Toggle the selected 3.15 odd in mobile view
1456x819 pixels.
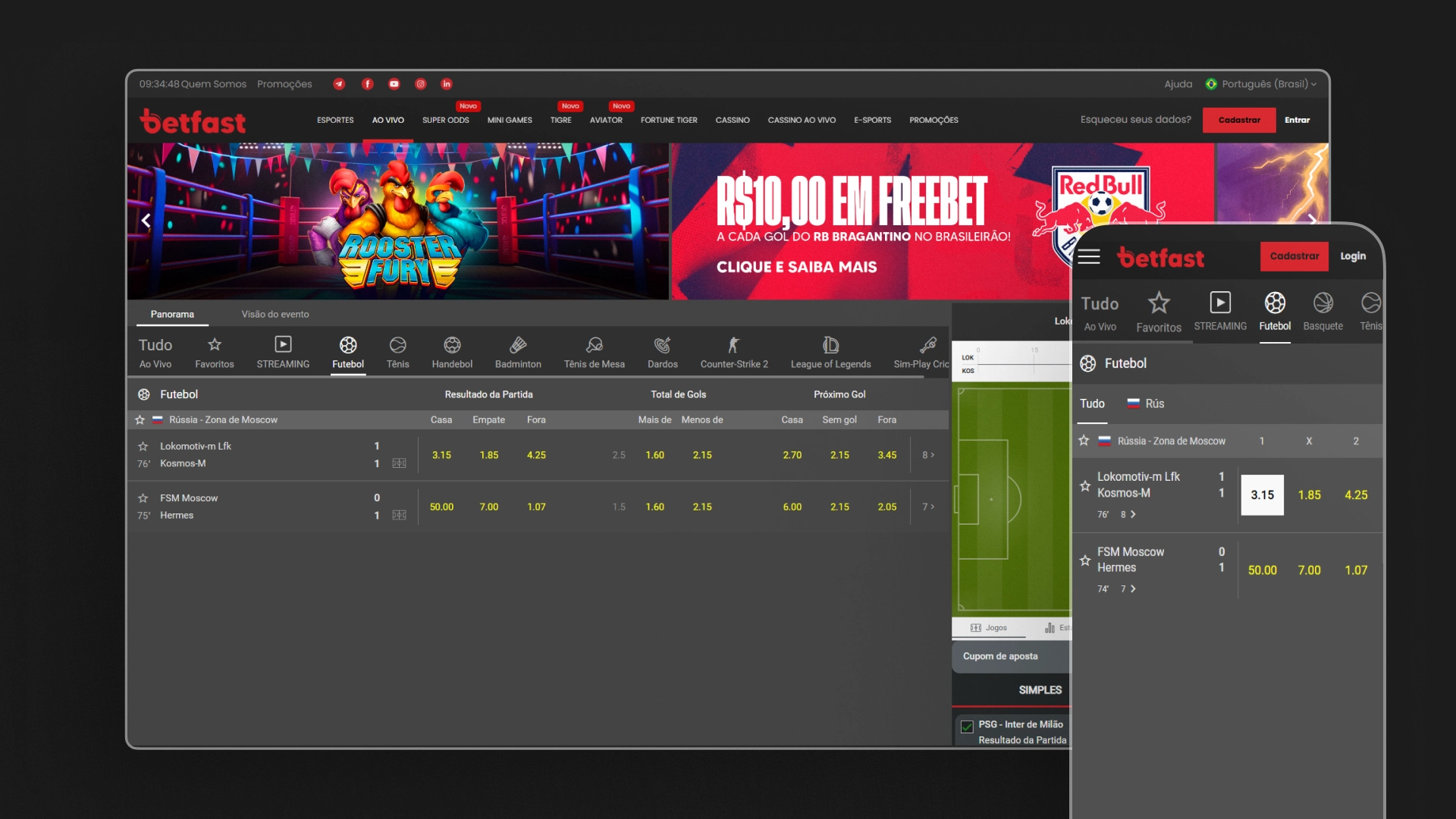pos(1262,494)
